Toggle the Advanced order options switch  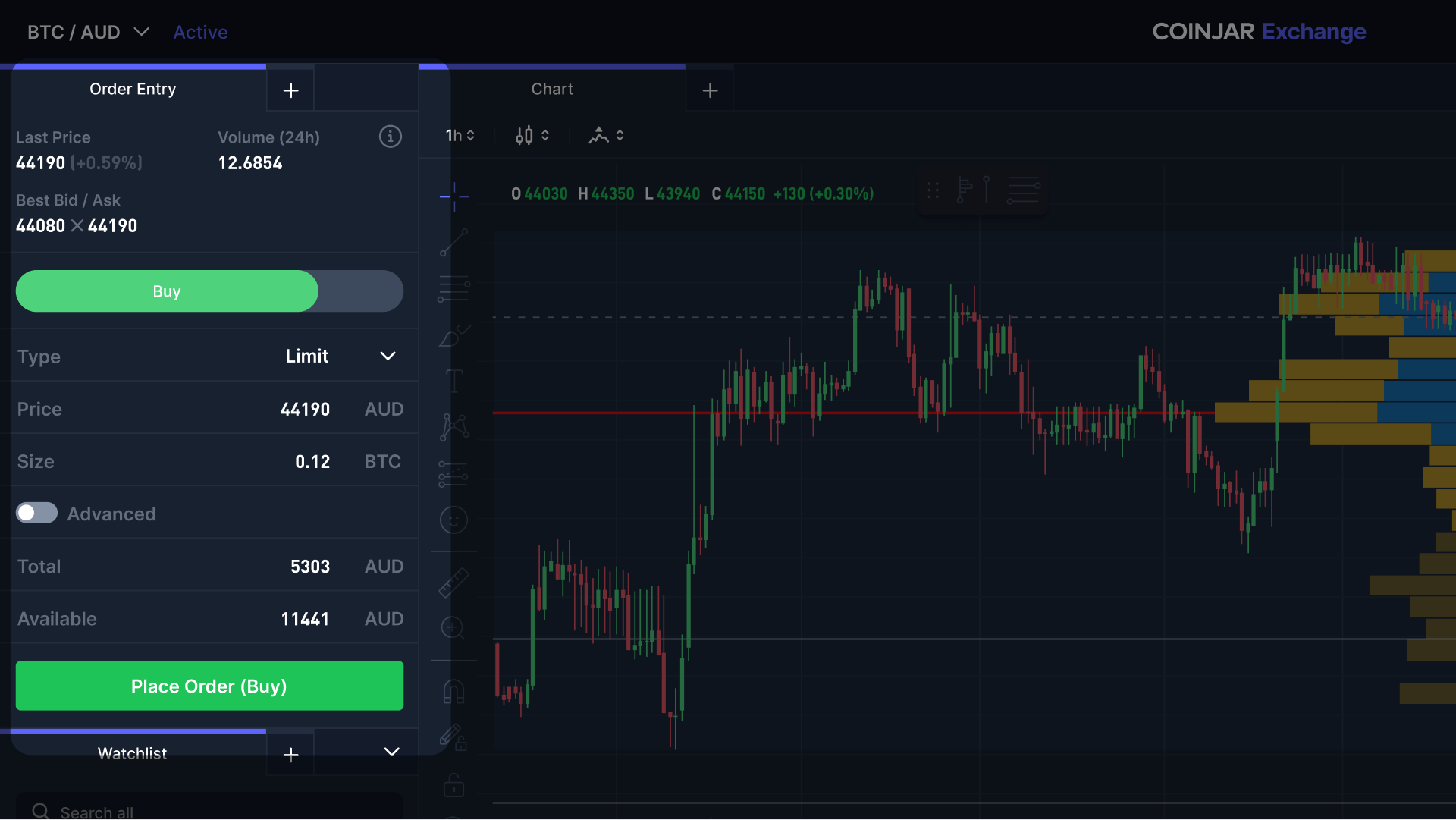tap(36, 514)
